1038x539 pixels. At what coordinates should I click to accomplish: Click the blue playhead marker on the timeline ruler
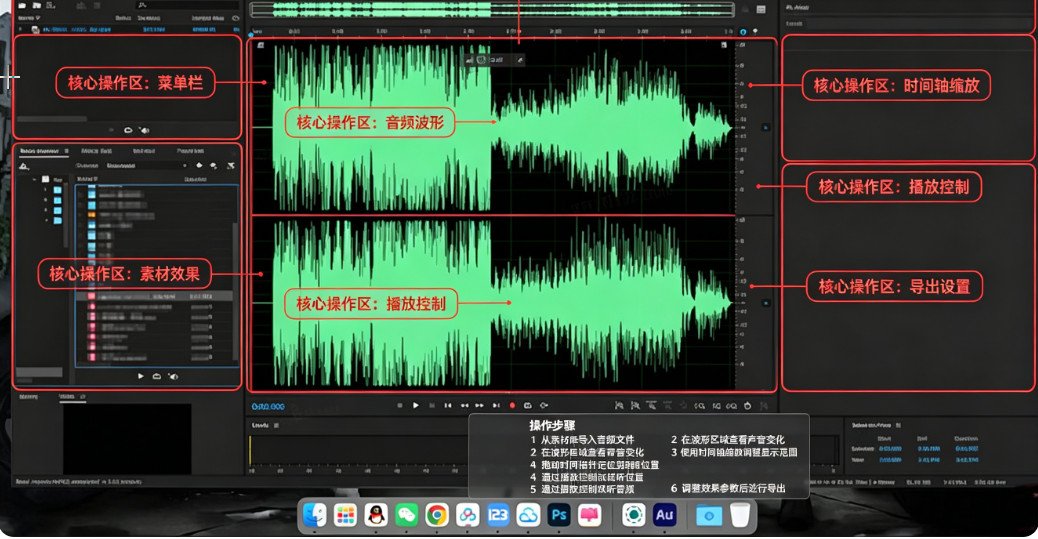[251, 34]
